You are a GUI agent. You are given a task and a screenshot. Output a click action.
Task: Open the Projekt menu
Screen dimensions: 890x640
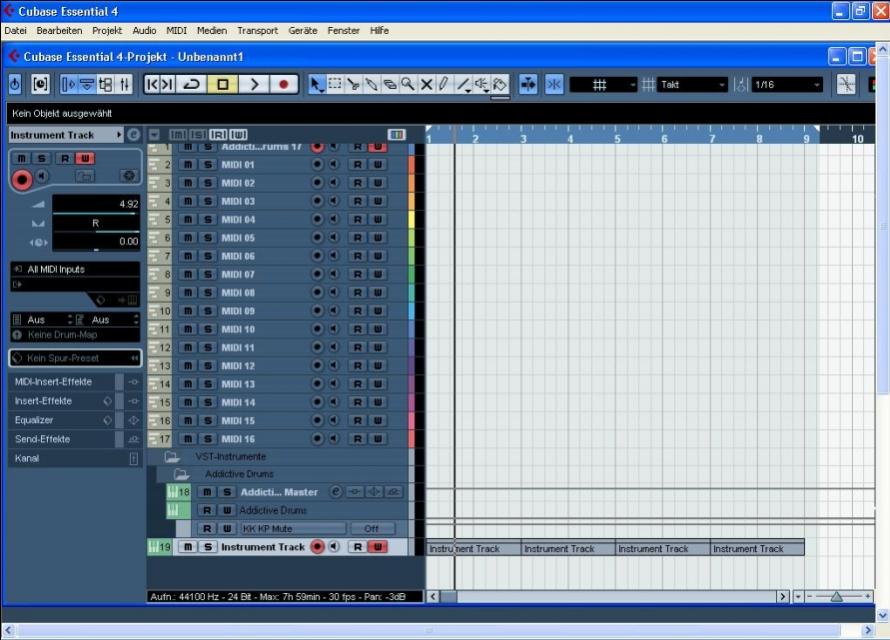(x=107, y=31)
